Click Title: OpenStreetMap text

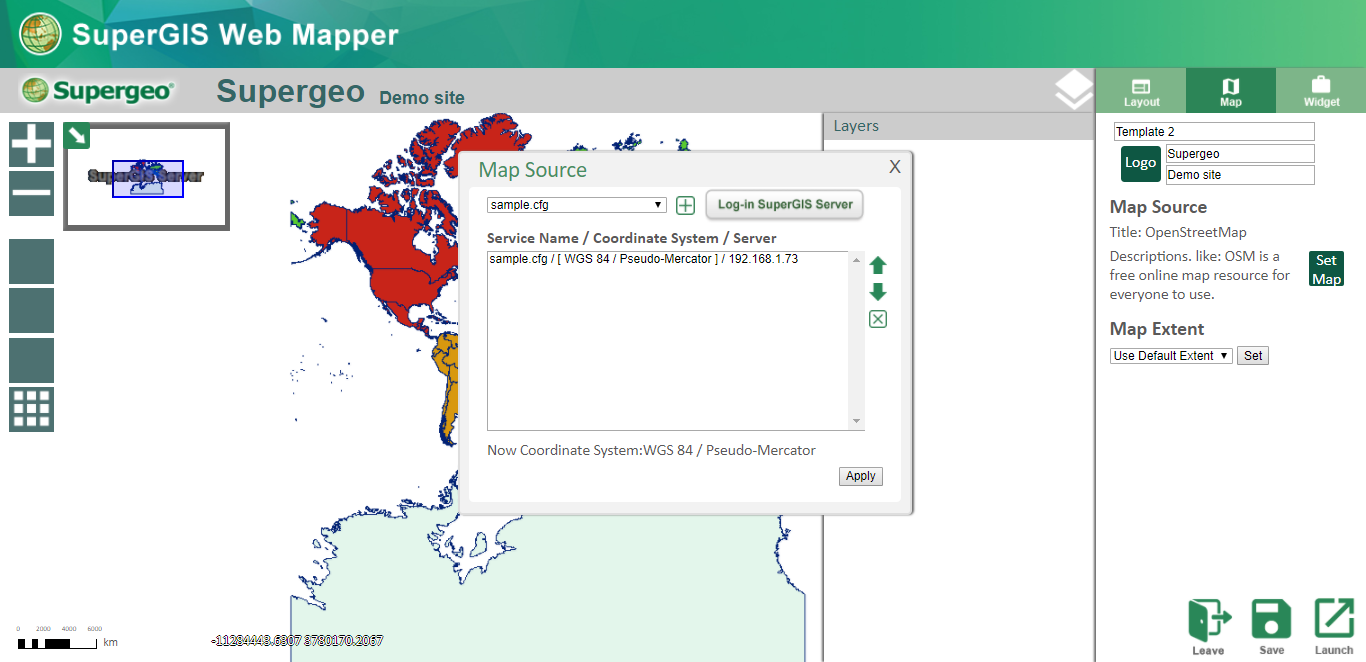[x=1178, y=232]
